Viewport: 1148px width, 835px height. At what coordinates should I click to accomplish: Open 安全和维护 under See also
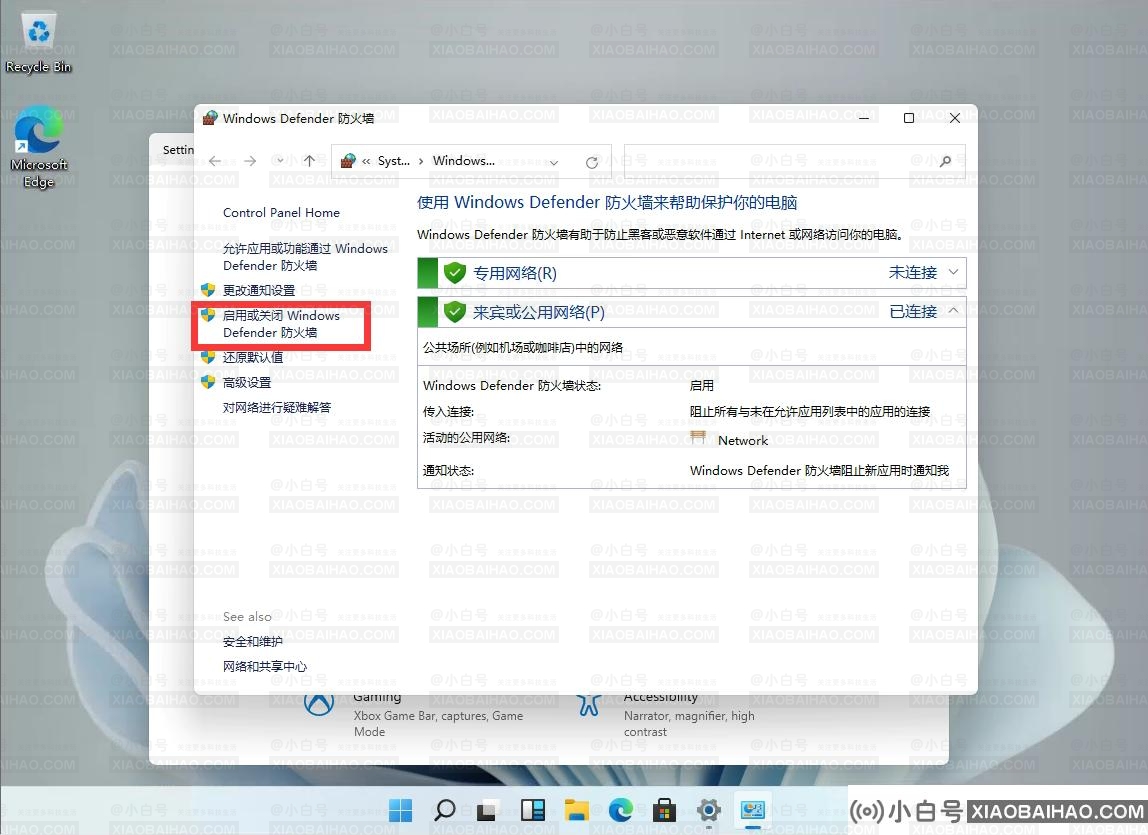click(253, 642)
